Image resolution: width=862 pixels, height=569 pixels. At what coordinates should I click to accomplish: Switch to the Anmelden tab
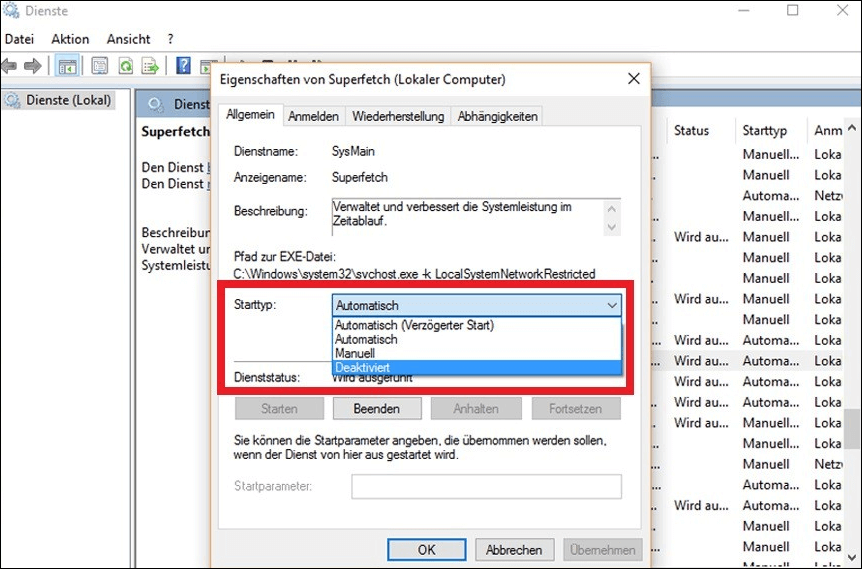pyautogui.click(x=313, y=116)
